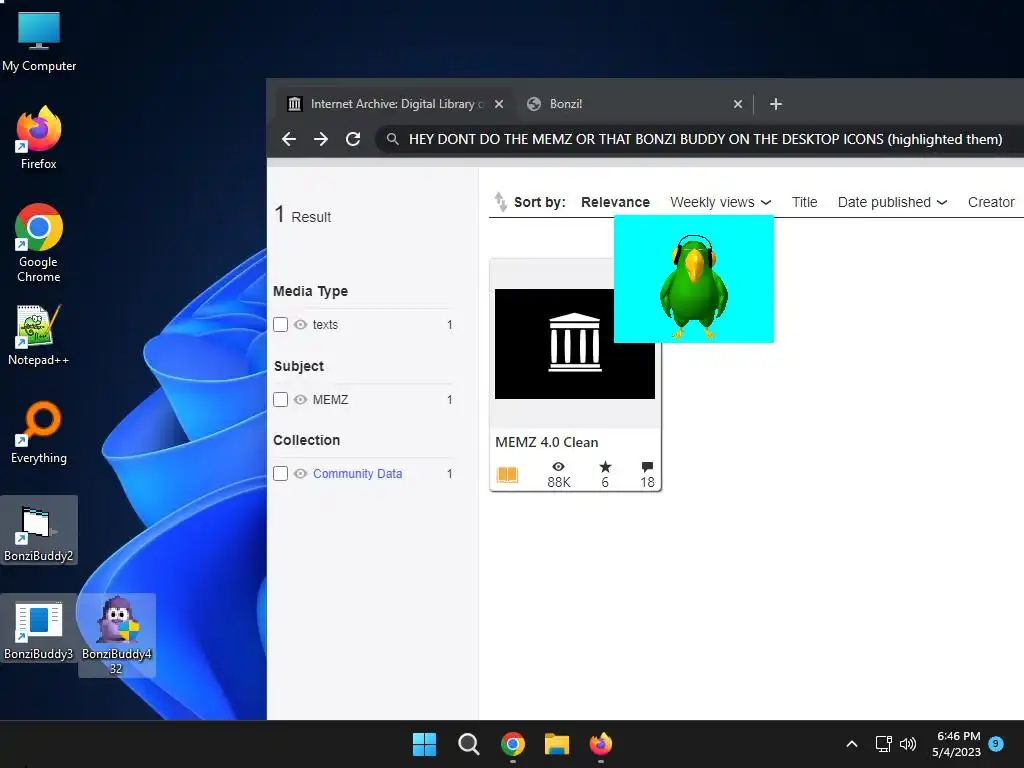Go back in browser history
The width and height of the screenshot is (1024, 768).
point(289,139)
